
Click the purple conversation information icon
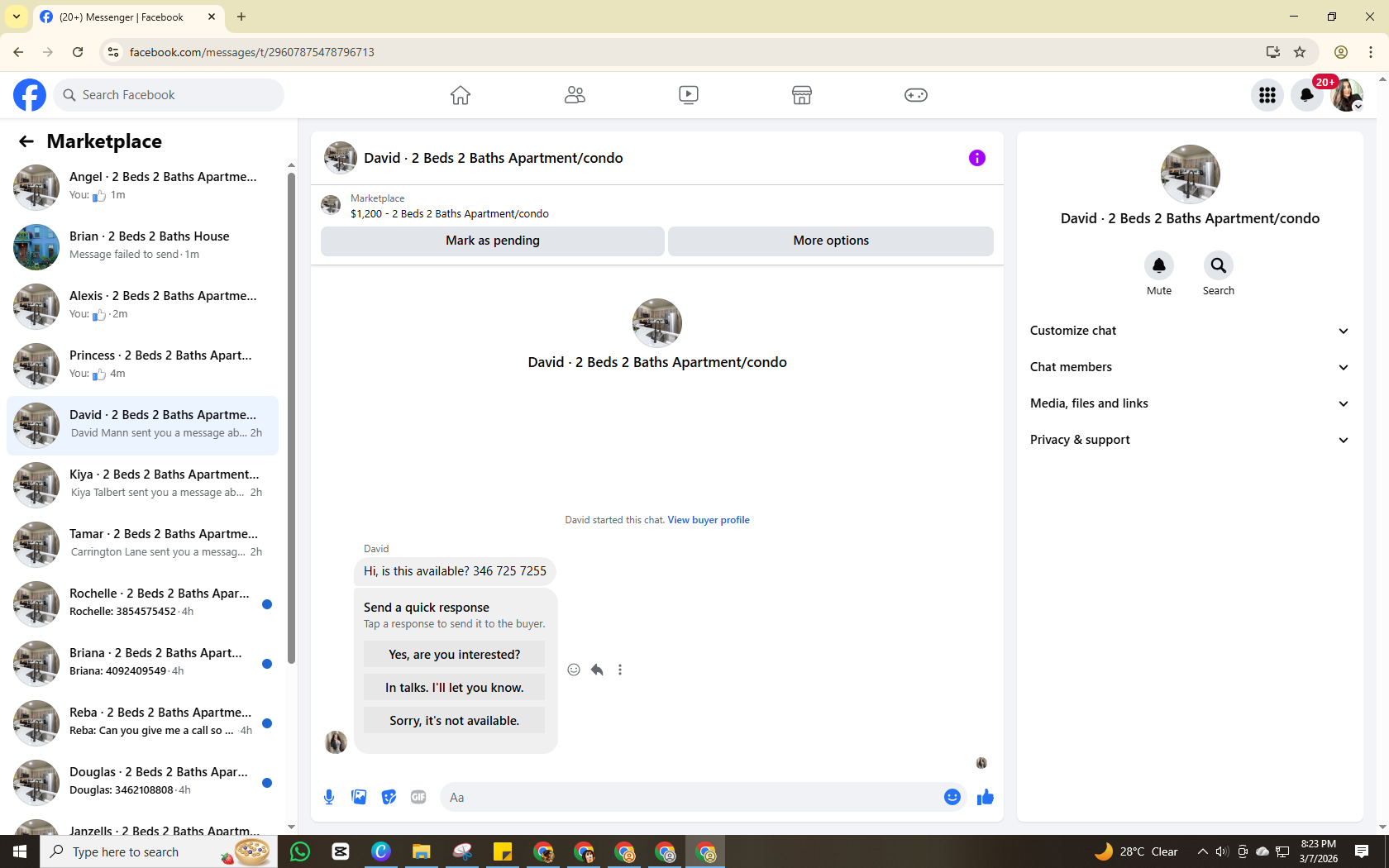pos(977,158)
